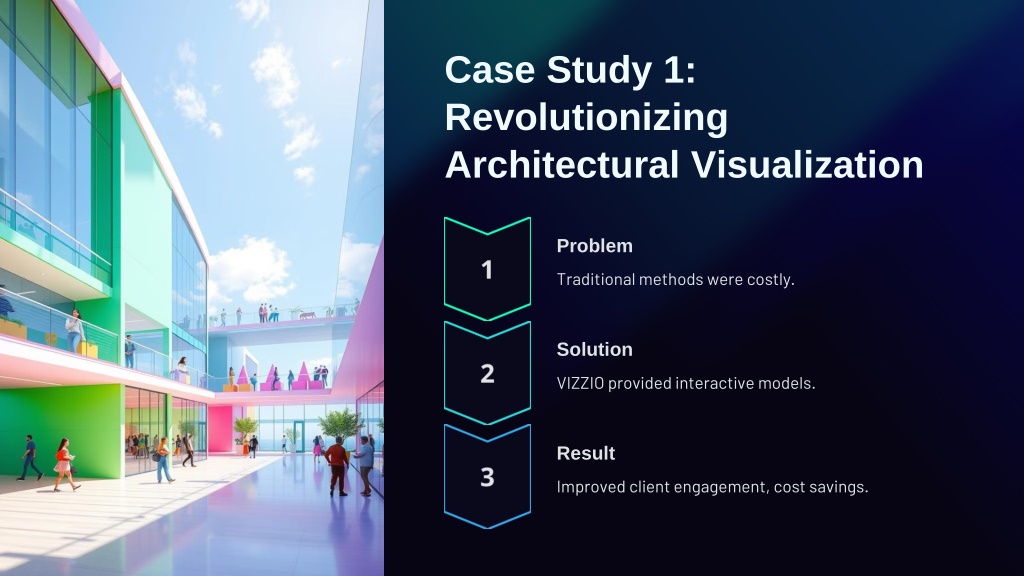Click the step 2 chevron badge

tap(487, 373)
